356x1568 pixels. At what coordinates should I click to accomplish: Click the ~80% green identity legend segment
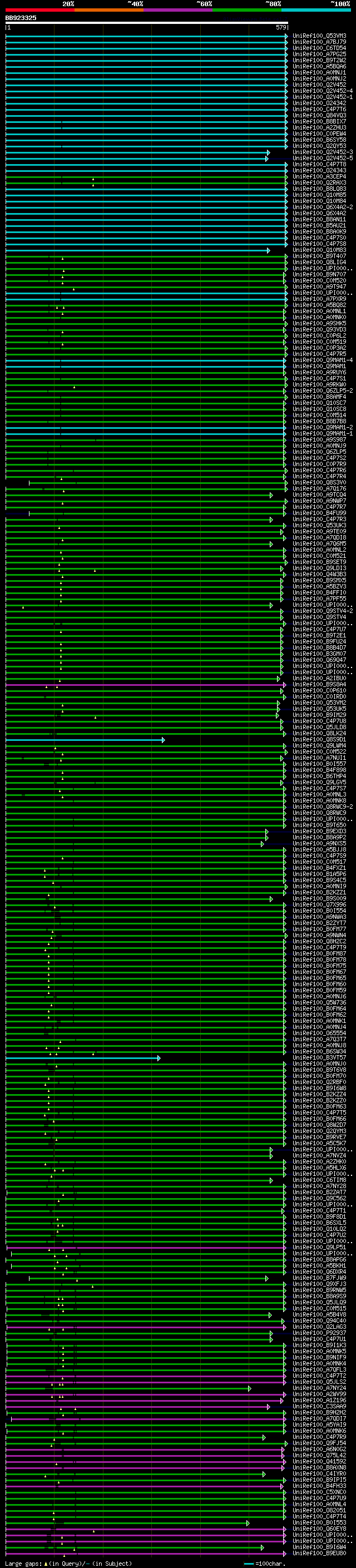(247, 10)
